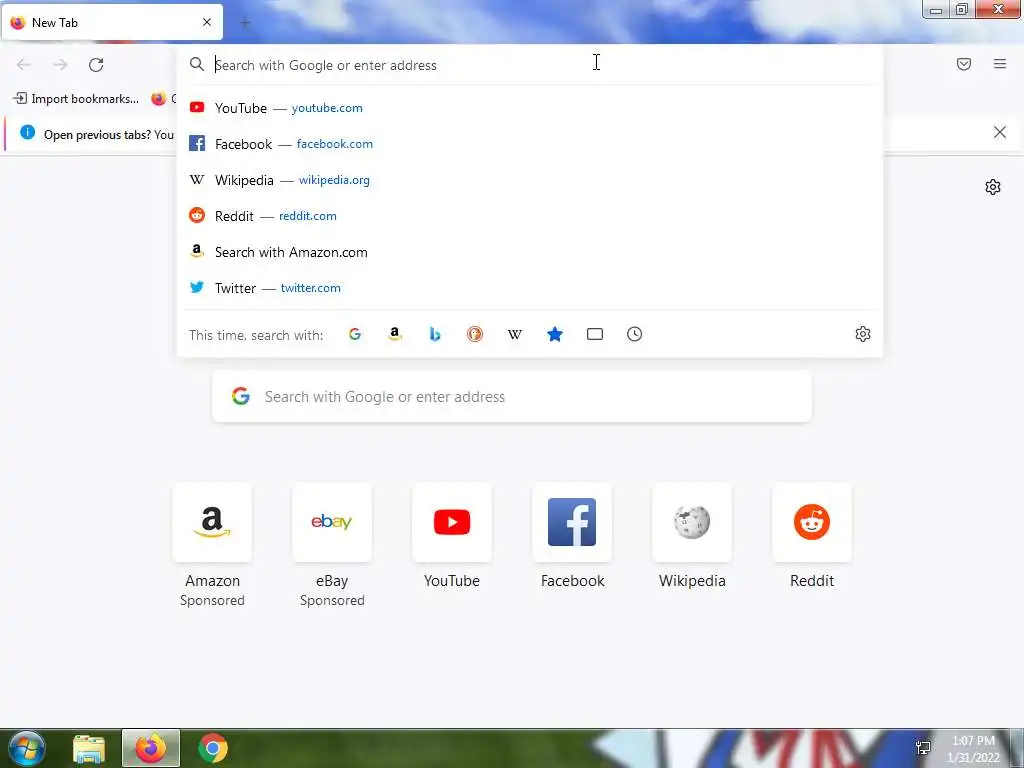Select Search with Amazon.com suggestion
Viewport: 1024px width, 768px height.
[x=529, y=252]
